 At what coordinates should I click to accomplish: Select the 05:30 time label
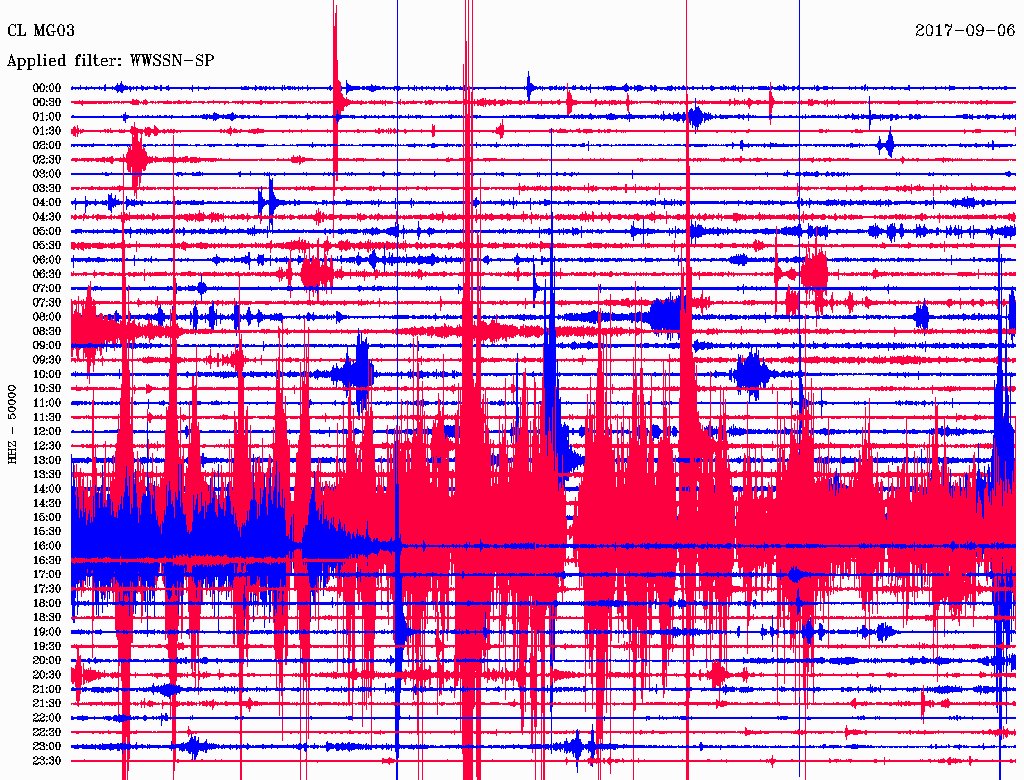47,245
